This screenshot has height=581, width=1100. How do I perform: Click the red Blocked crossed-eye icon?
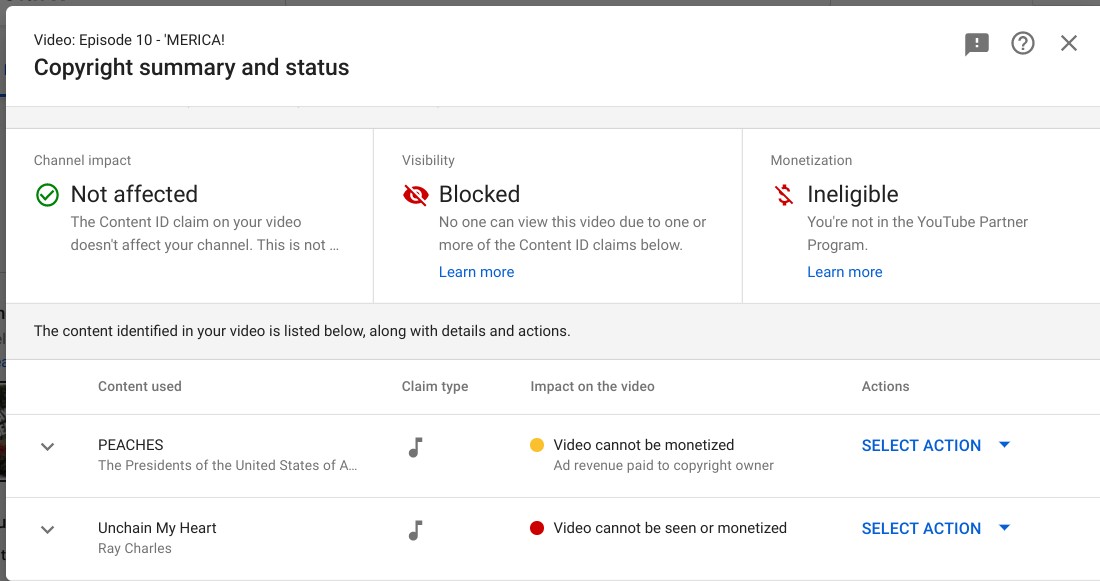tap(415, 194)
